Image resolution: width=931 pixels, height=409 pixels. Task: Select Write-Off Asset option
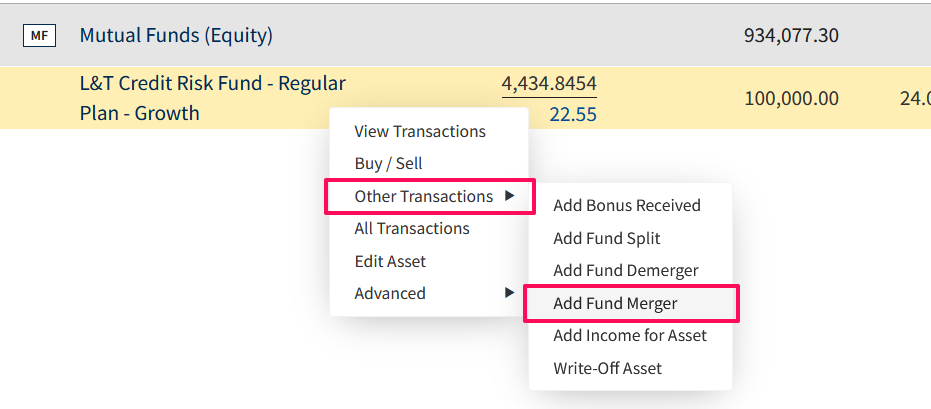click(607, 368)
